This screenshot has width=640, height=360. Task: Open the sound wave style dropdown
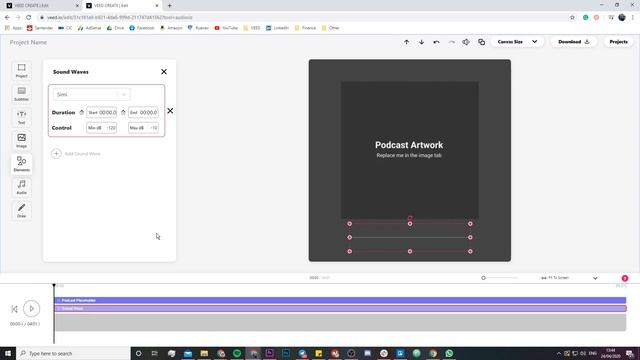tap(91, 94)
